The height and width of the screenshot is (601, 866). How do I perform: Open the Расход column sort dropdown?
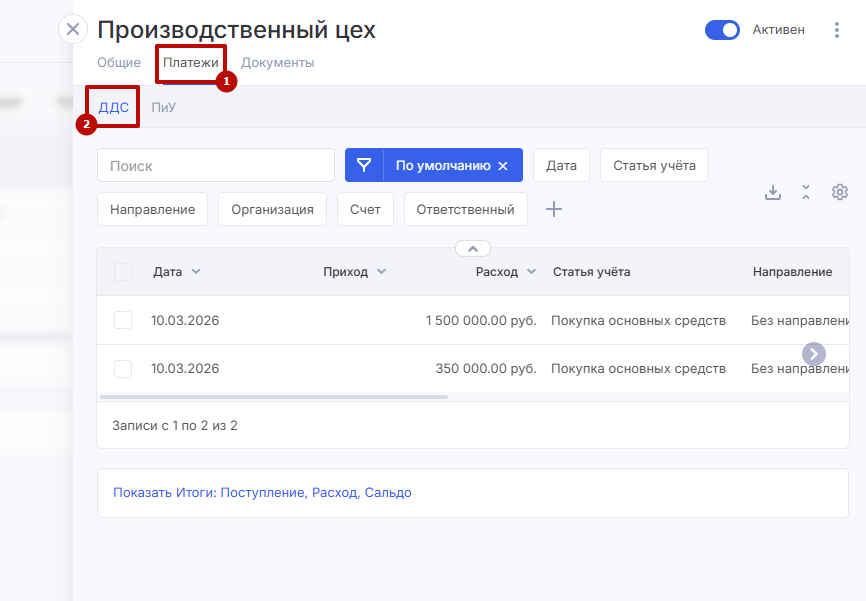[x=531, y=272]
